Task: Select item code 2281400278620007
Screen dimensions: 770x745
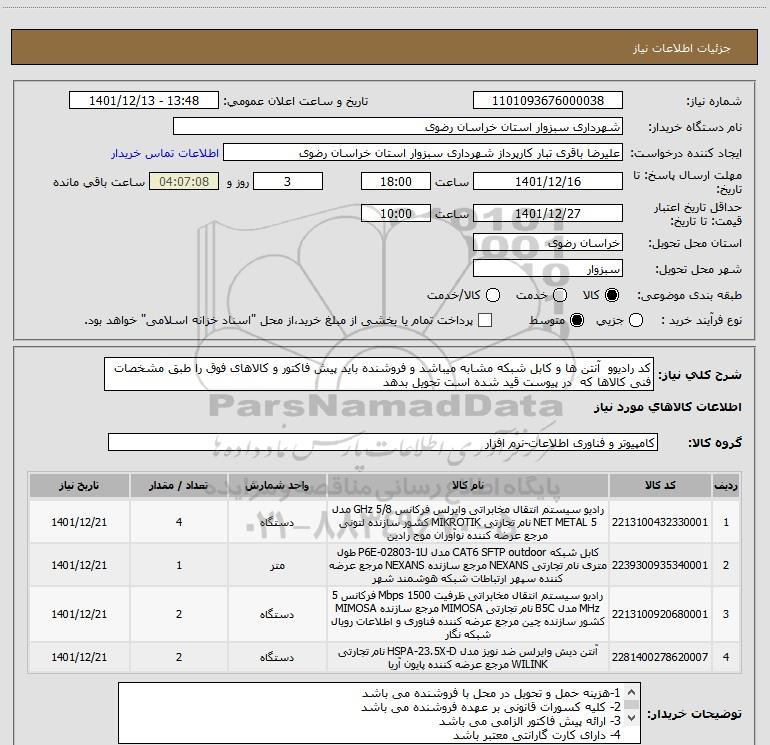Action: click(x=660, y=657)
